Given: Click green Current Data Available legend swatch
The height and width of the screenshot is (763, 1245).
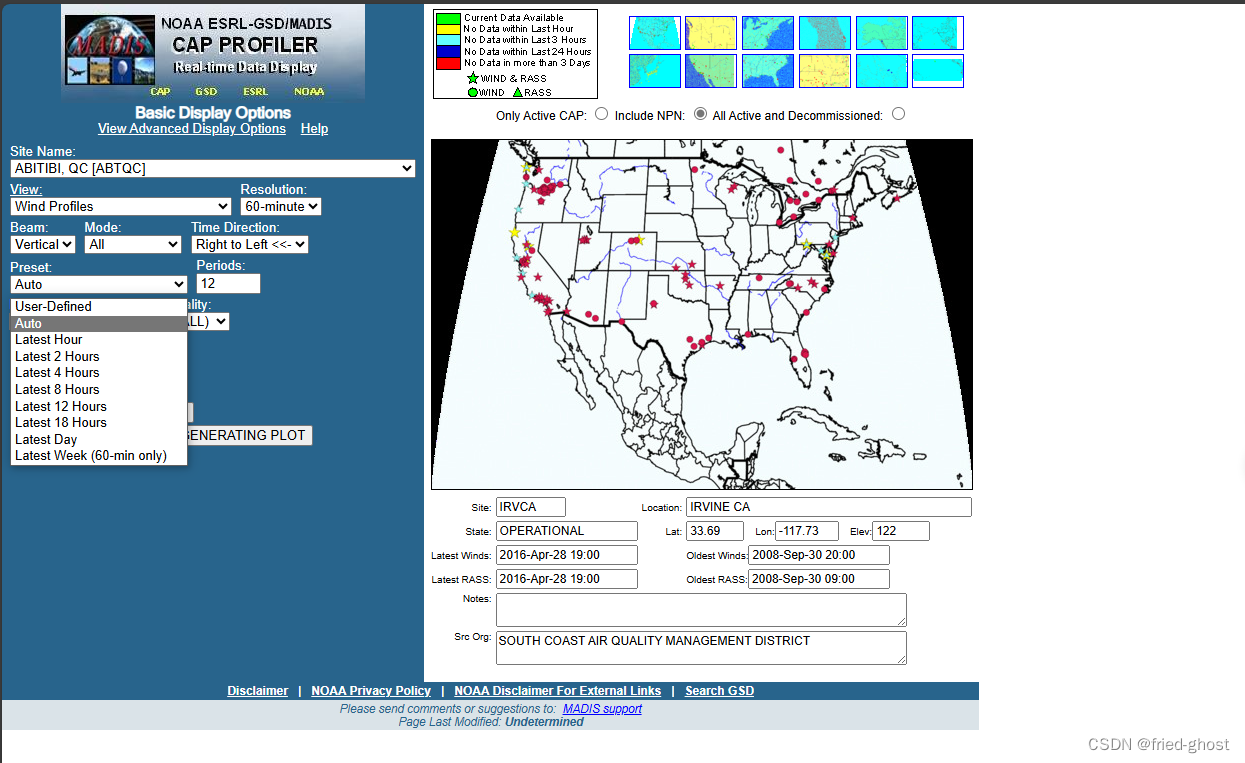Looking at the screenshot, I should click(x=448, y=18).
